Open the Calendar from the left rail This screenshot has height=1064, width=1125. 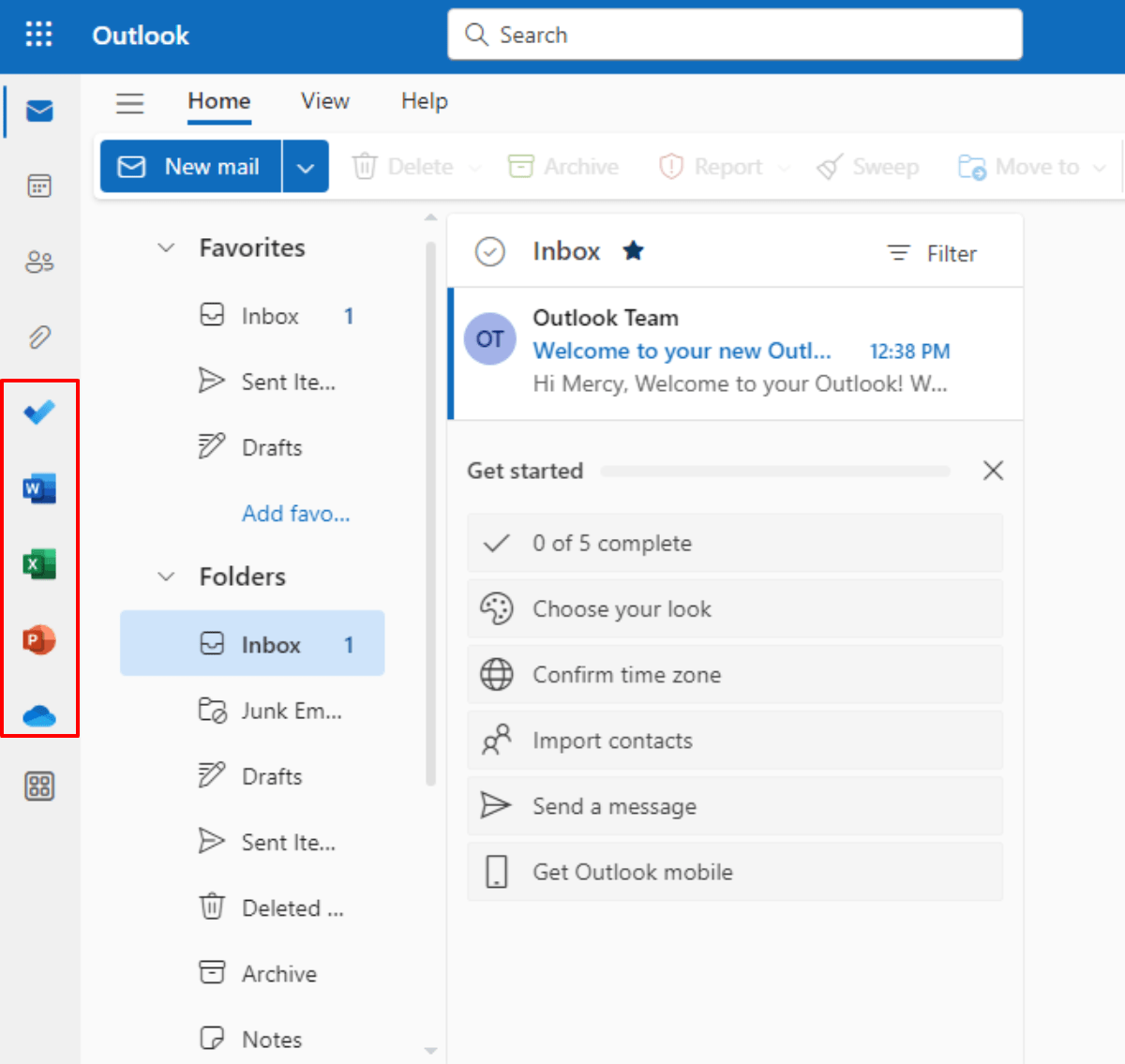click(x=38, y=186)
